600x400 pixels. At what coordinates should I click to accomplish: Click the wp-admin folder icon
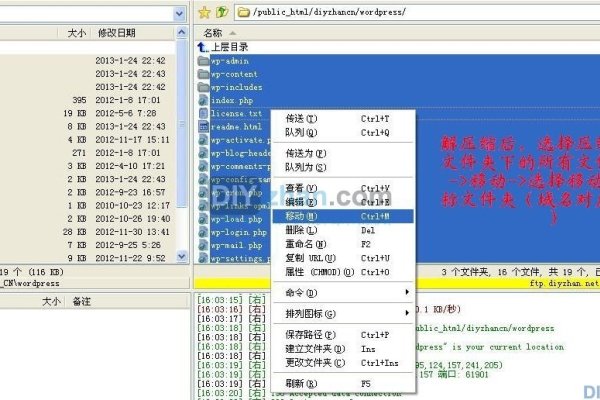click(x=204, y=61)
